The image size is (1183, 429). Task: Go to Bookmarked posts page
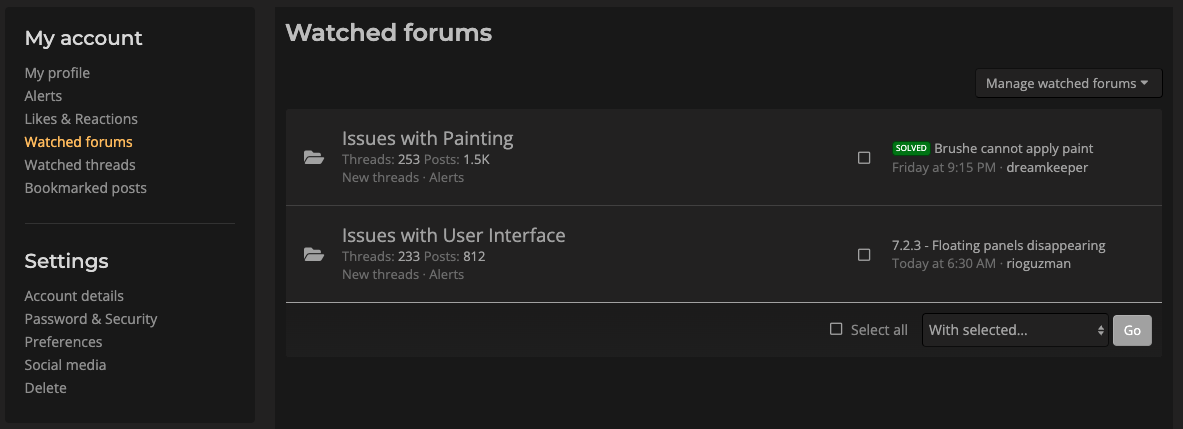point(85,188)
